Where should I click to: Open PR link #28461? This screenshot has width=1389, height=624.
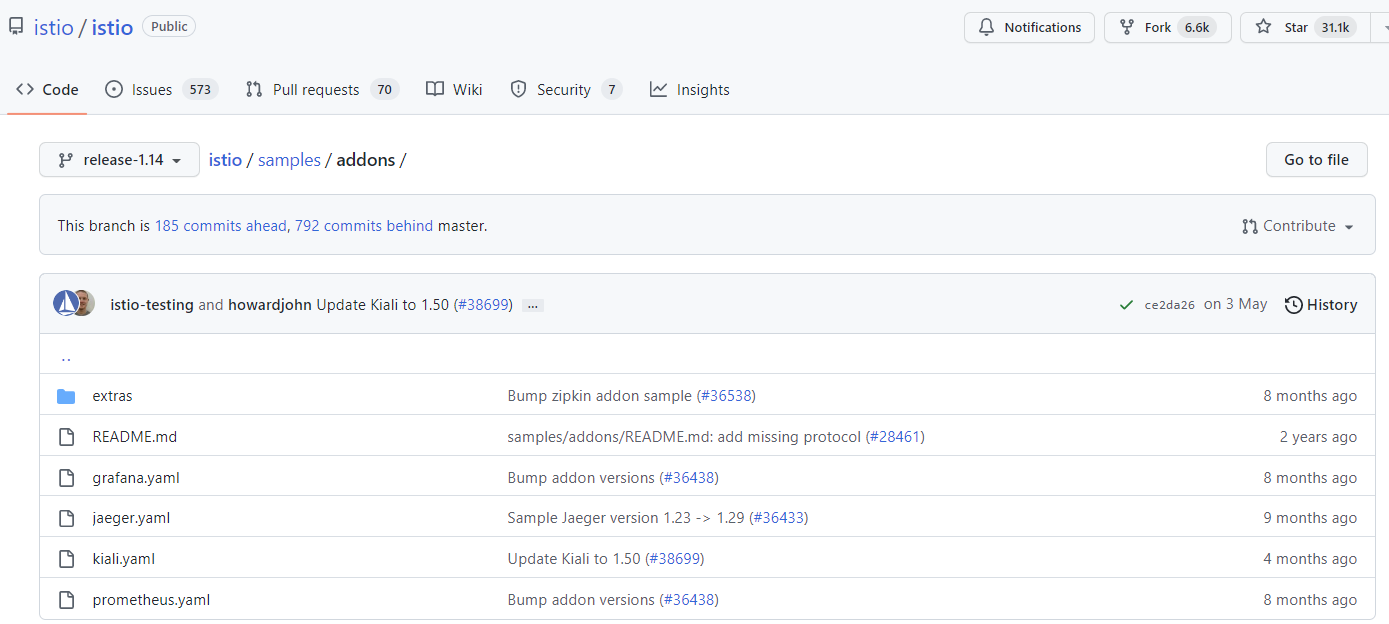pos(895,437)
